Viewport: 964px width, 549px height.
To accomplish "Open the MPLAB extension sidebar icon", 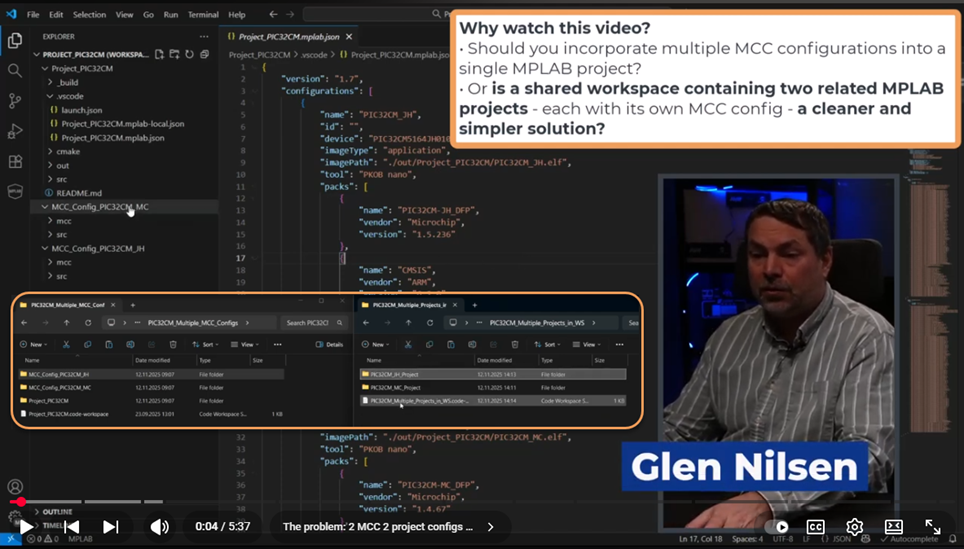I will (15, 191).
